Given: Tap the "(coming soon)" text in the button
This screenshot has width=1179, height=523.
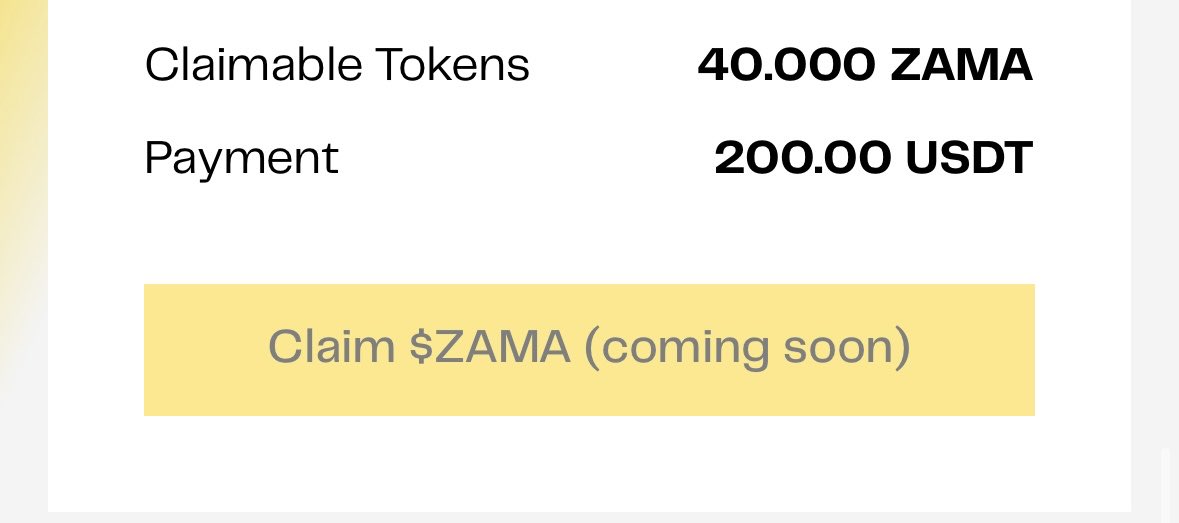Looking at the screenshot, I should click(x=747, y=348).
